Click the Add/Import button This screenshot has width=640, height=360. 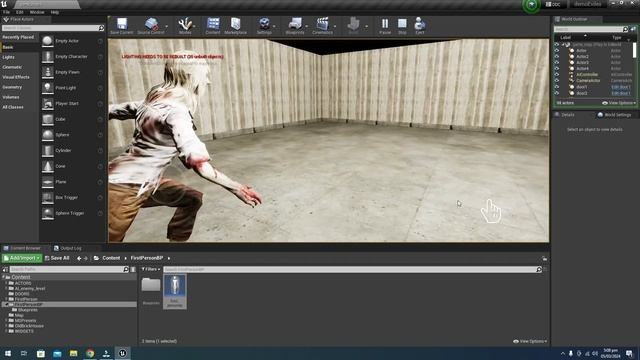click(x=22, y=258)
